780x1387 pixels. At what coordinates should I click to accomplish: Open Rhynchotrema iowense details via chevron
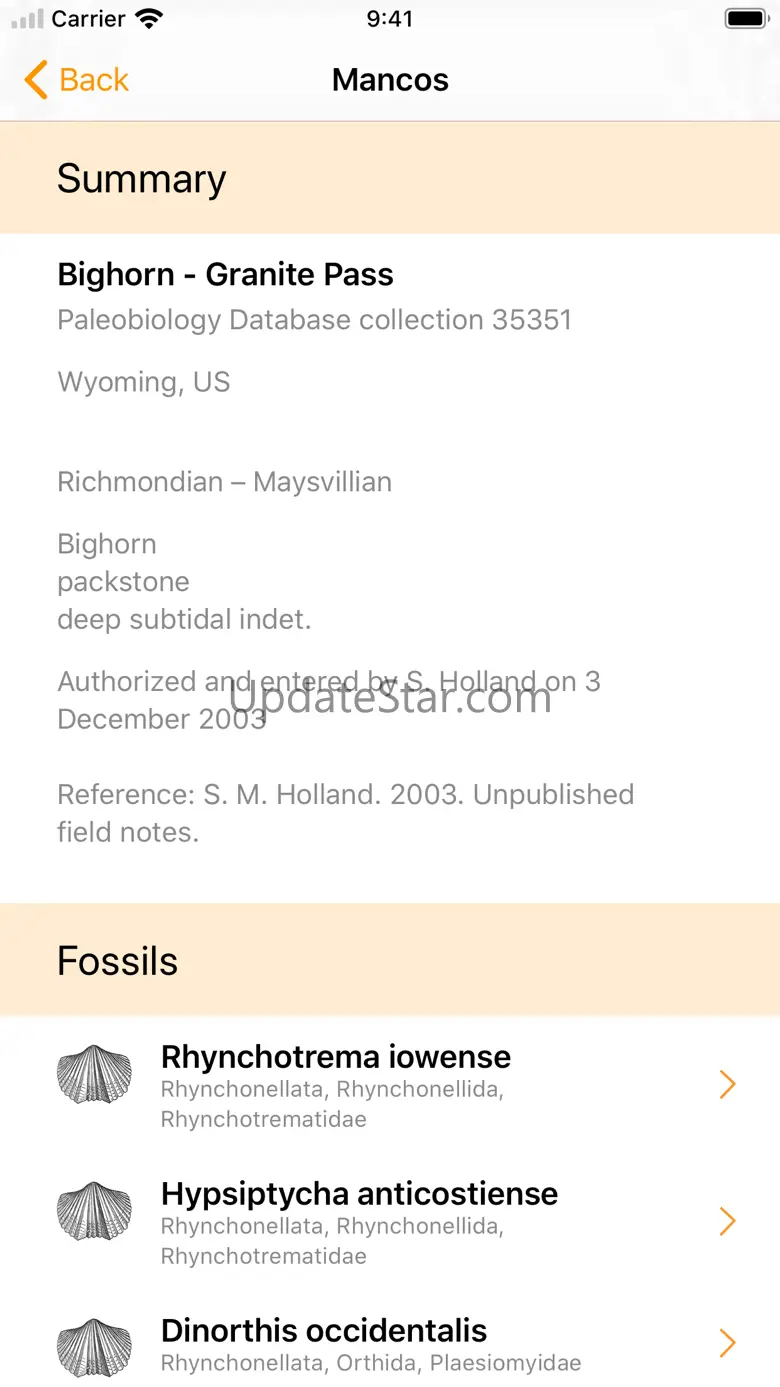point(727,1084)
